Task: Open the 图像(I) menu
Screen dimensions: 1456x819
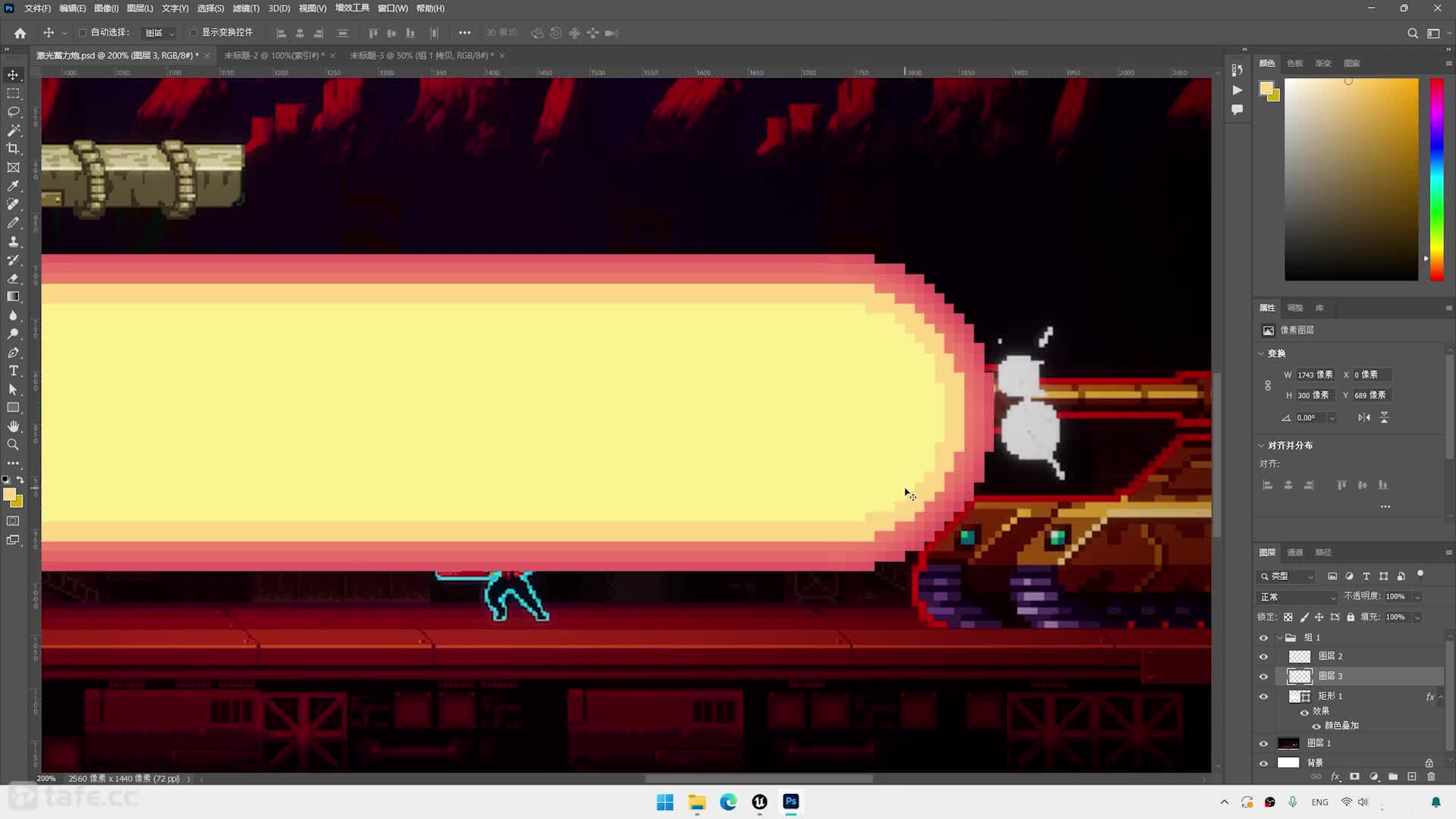Action: pyautogui.click(x=106, y=8)
